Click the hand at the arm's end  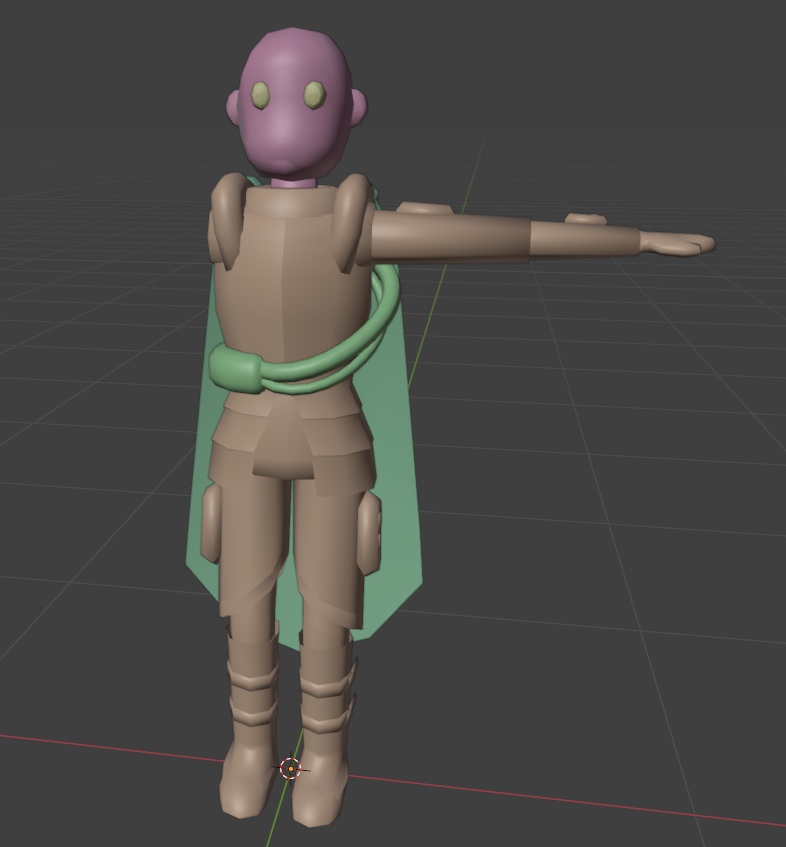click(x=680, y=243)
